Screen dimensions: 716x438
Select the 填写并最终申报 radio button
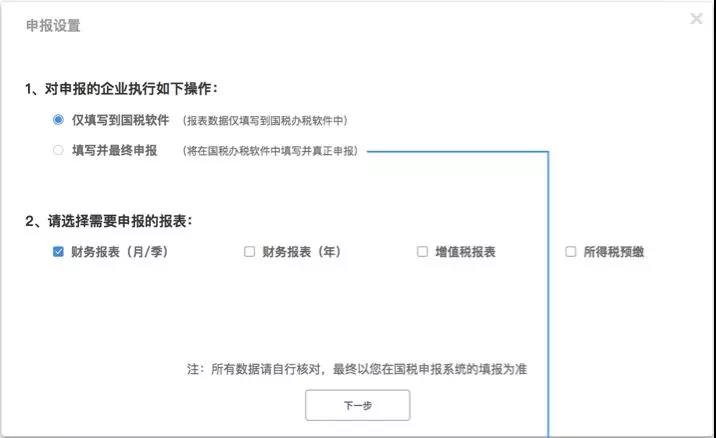pyautogui.click(x=58, y=150)
